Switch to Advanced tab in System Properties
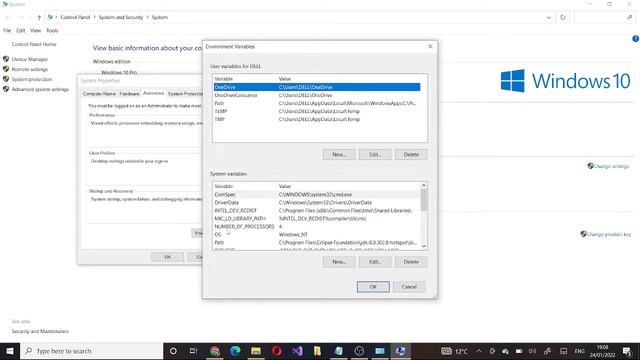Viewport: 640px width, 360px height. [x=153, y=93]
